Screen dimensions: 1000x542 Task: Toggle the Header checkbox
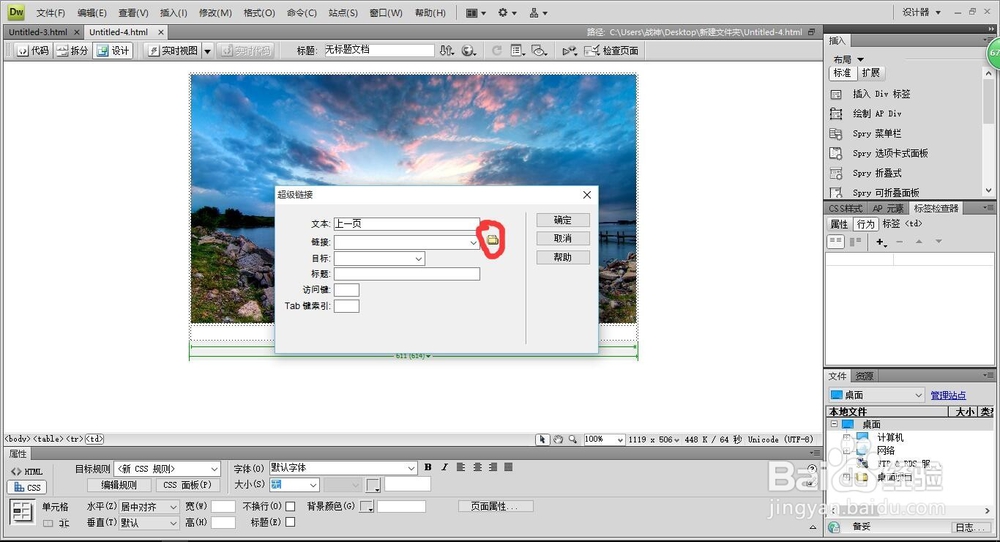290,522
